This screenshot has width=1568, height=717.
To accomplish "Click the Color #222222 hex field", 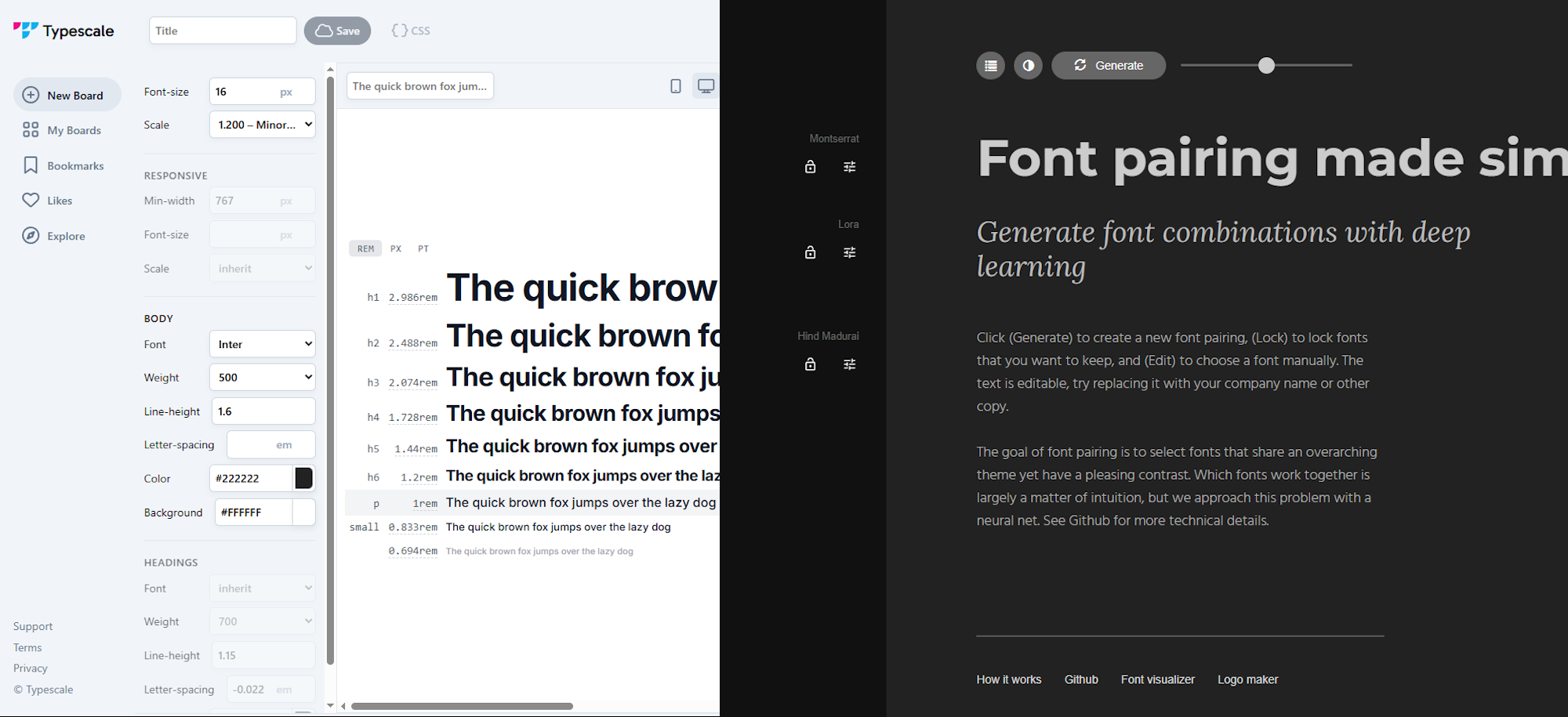I will pyautogui.click(x=251, y=478).
